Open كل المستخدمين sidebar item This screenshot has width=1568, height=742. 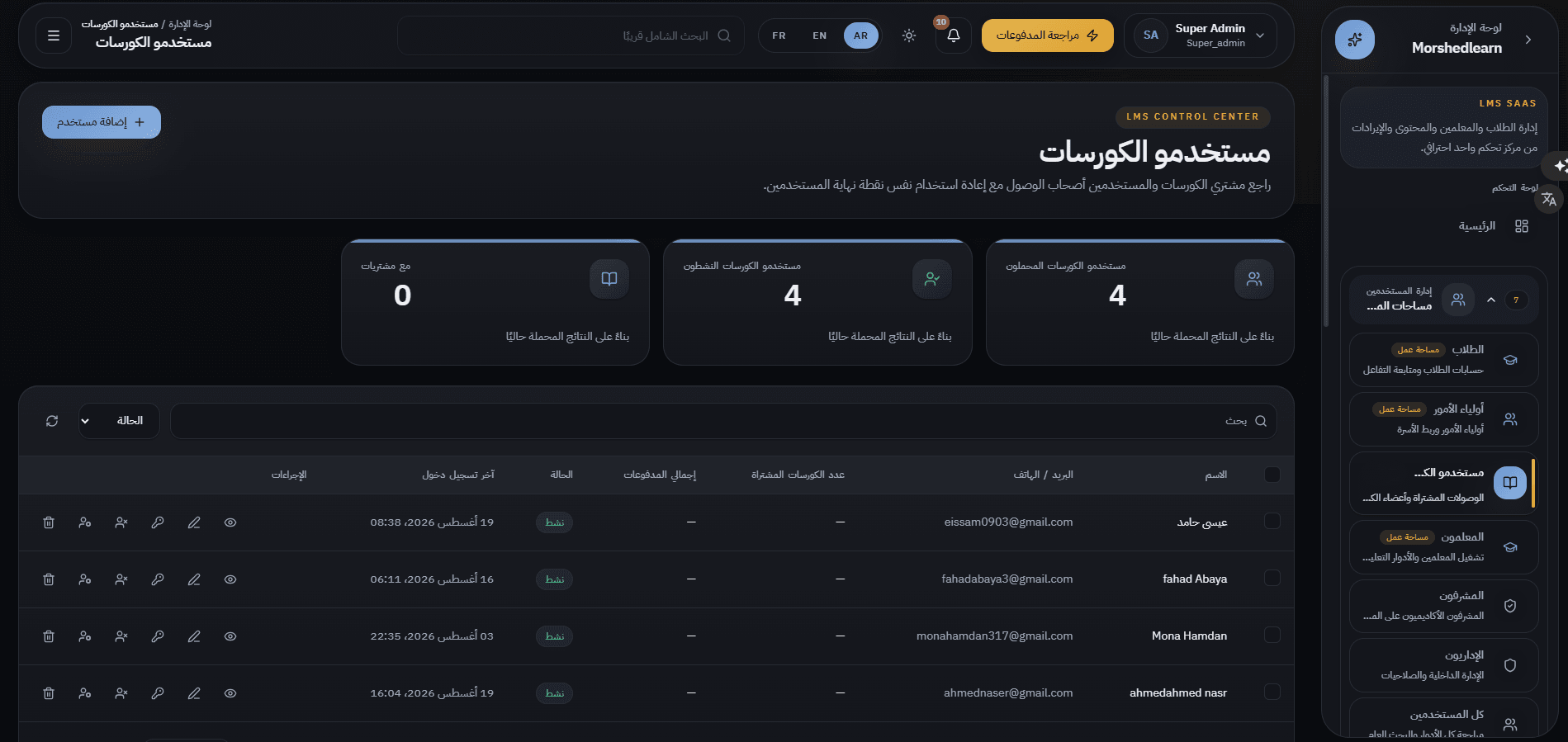click(x=1443, y=718)
